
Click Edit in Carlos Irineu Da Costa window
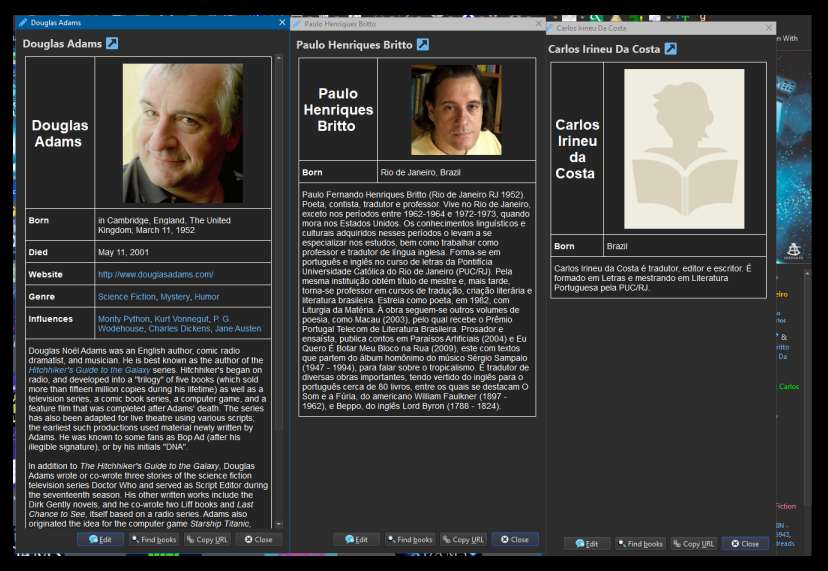(x=587, y=544)
